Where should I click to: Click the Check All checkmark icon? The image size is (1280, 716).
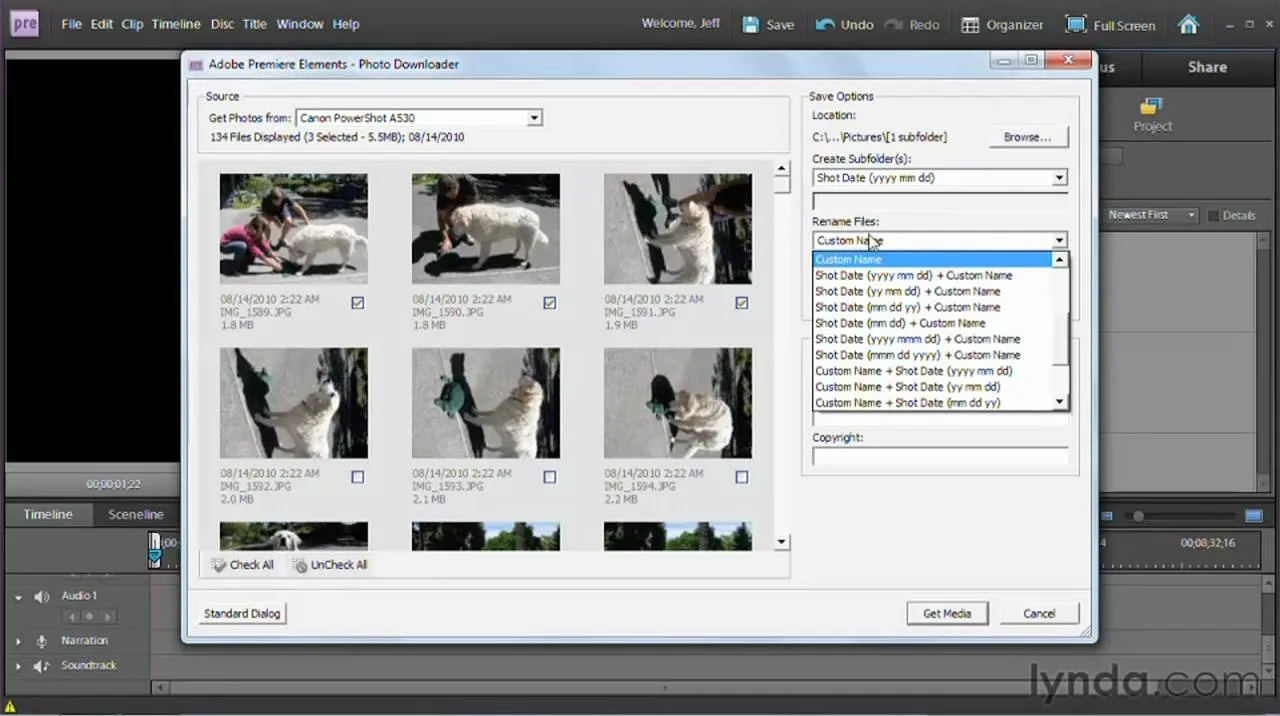click(219, 565)
